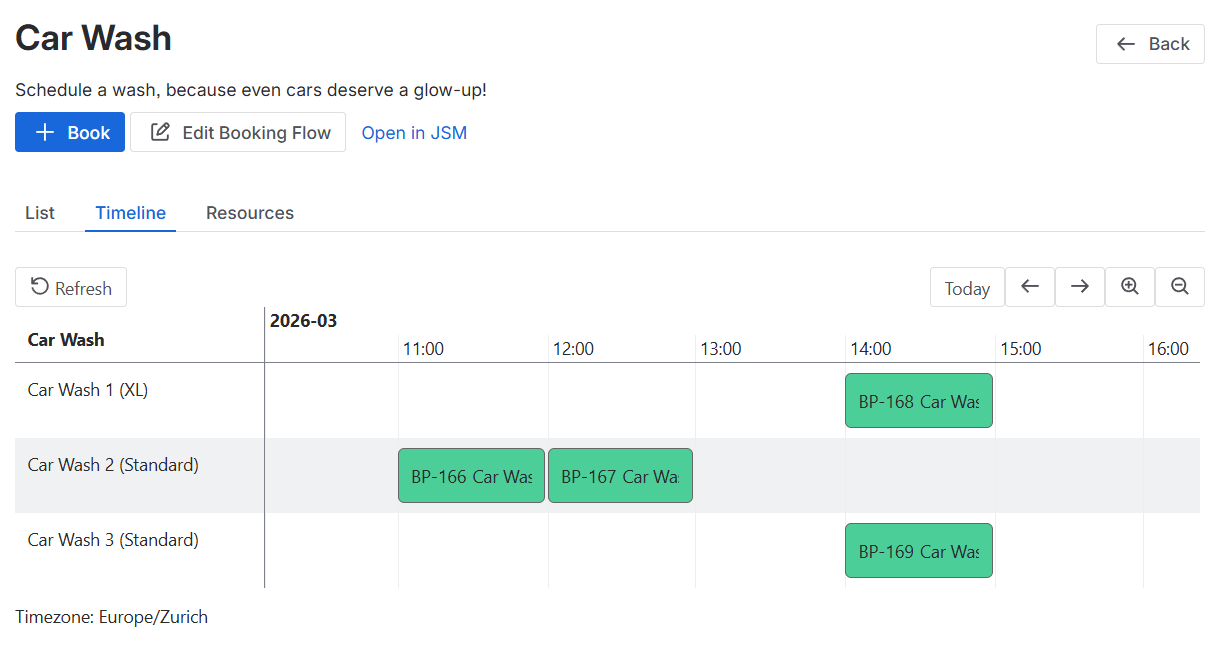The width and height of the screenshot is (1223, 647).
Task: Open in JSM link
Action: 414,133
